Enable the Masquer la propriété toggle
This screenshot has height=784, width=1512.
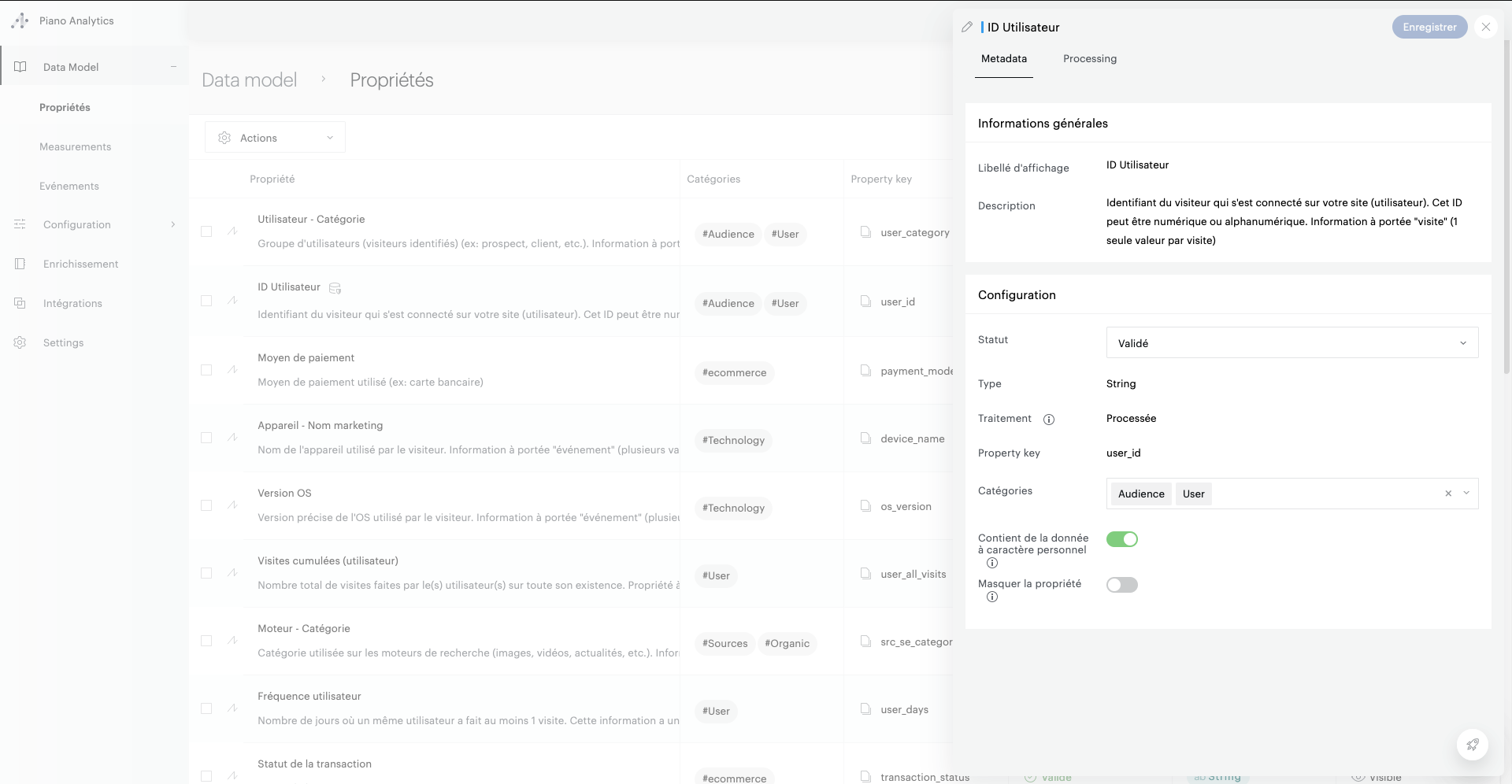point(1121,585)
